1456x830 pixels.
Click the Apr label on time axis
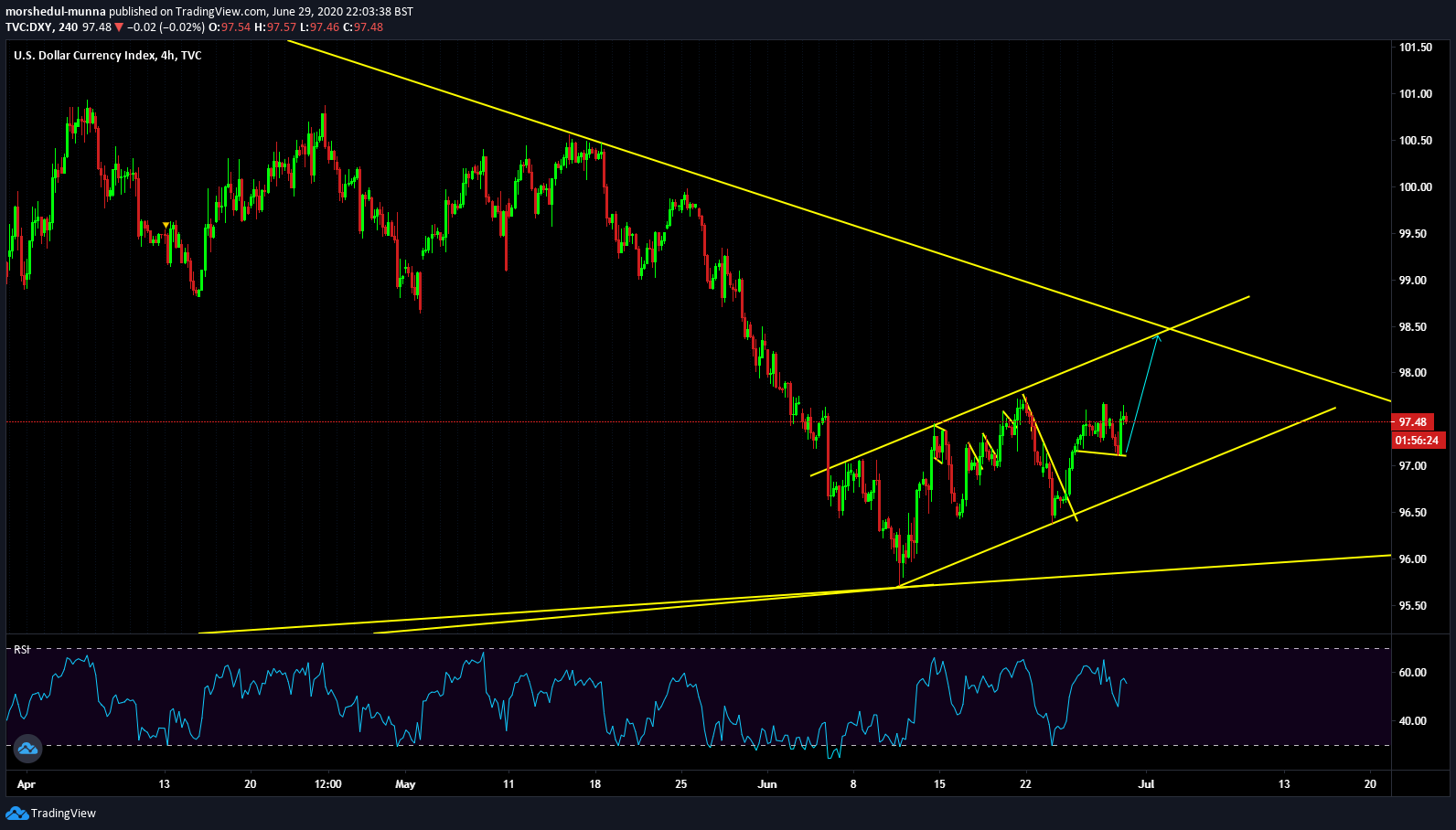tap(27, 784)
